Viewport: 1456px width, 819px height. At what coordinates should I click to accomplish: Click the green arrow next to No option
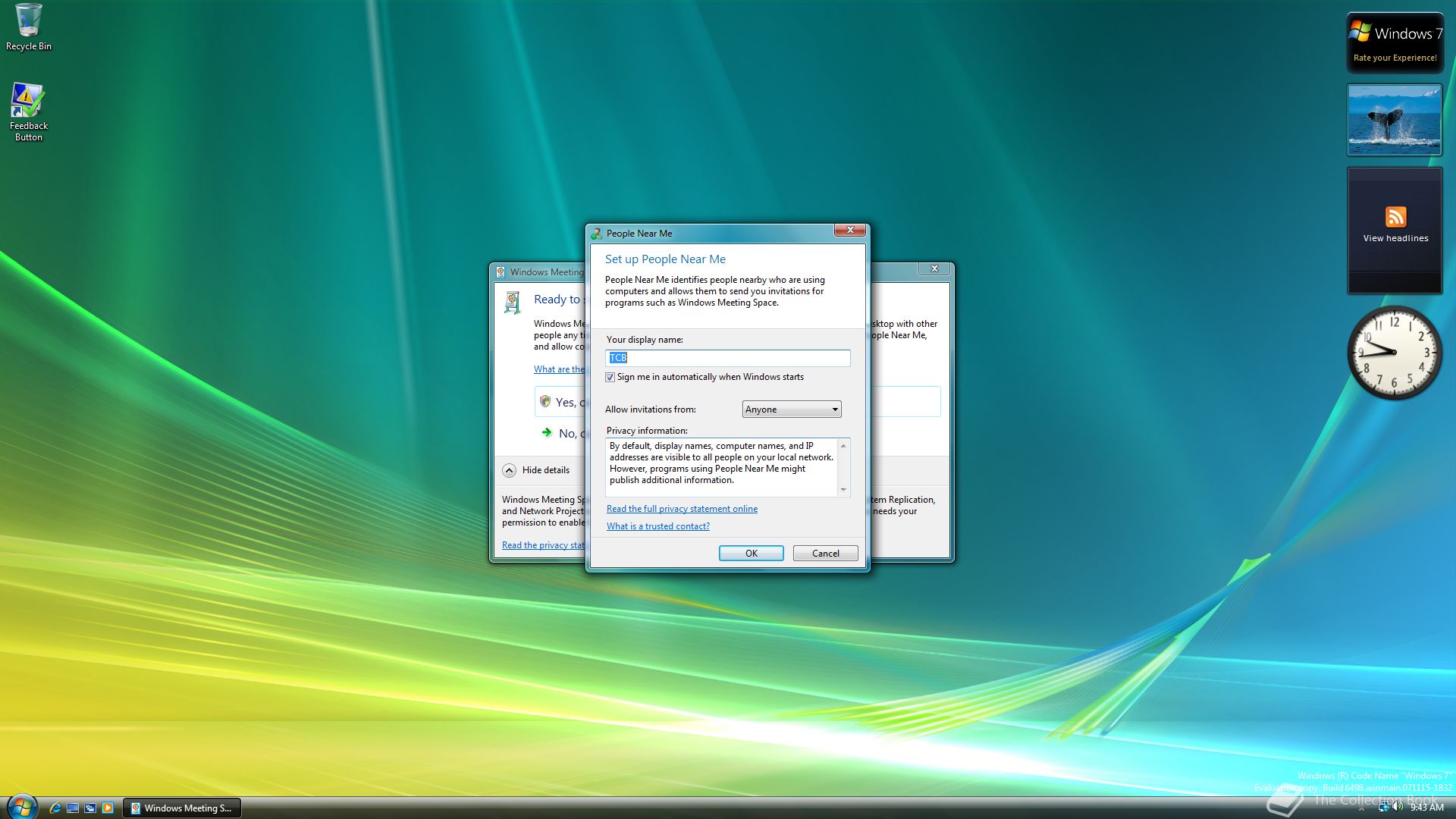point(546,432)
